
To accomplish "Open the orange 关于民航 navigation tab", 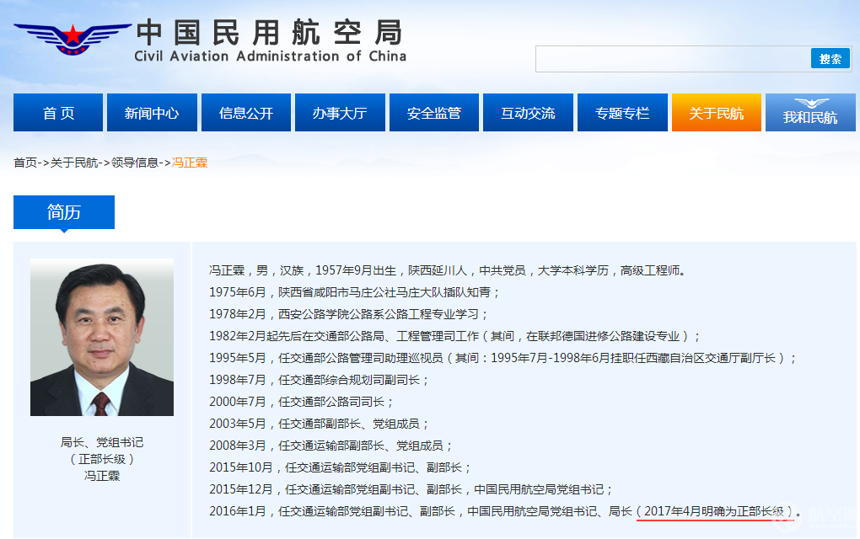I will click(x=716, y=113).
